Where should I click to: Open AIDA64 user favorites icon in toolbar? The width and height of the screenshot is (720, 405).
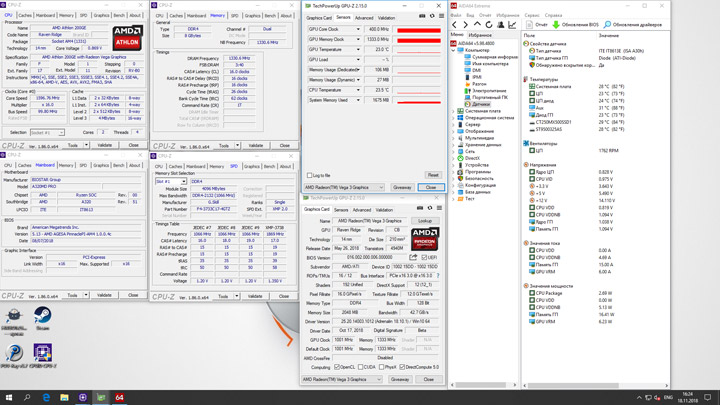coord(501,25)
